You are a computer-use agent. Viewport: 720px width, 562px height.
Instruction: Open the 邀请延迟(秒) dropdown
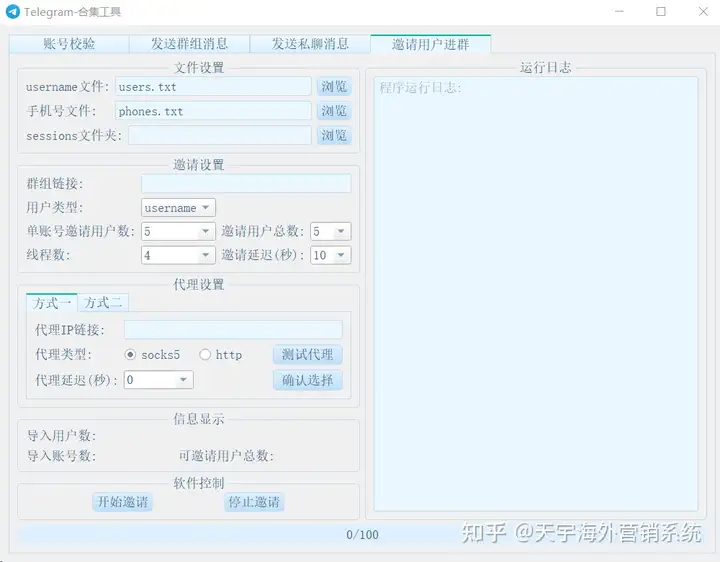coord(331,255)
